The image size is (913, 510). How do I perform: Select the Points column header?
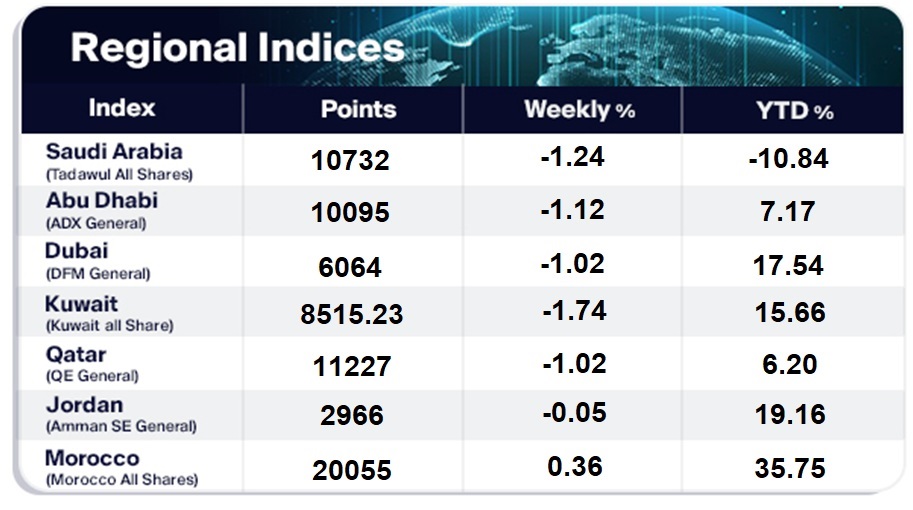point(358,110)
